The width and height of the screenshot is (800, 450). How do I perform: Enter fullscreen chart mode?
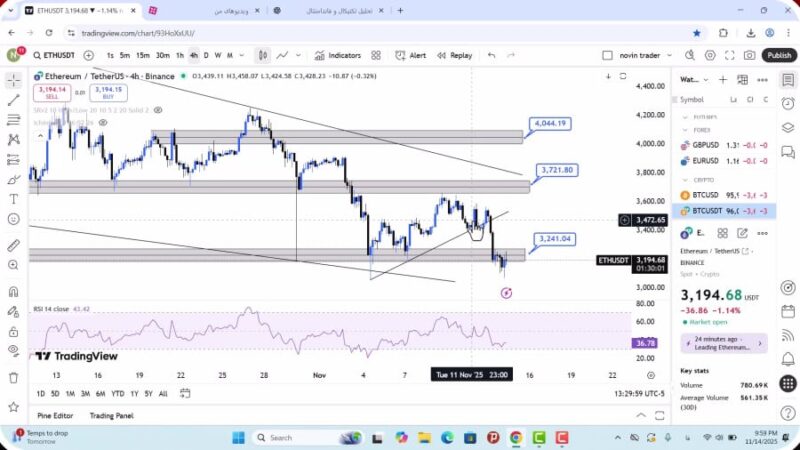click(728, 56)
